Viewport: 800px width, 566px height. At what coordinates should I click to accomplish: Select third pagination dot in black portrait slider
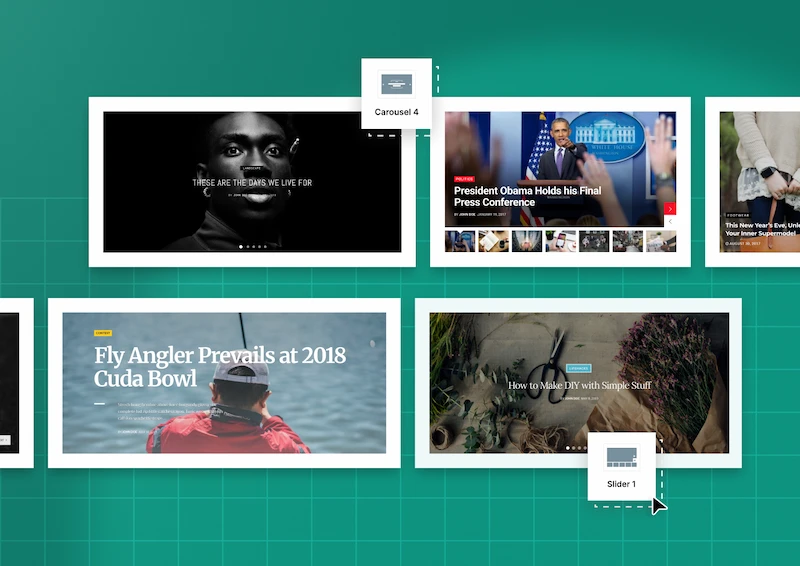point(254,247)
